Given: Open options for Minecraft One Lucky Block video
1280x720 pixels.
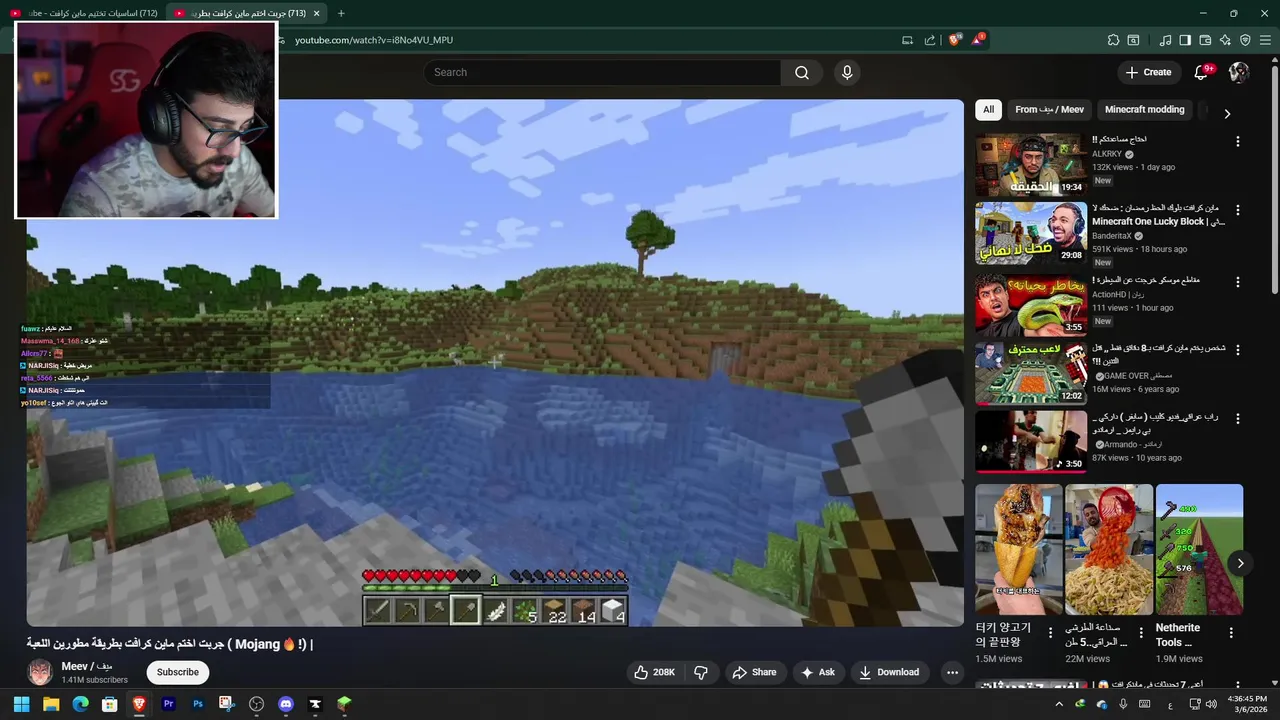Looking at the screenshot, I should [1238, 211].
